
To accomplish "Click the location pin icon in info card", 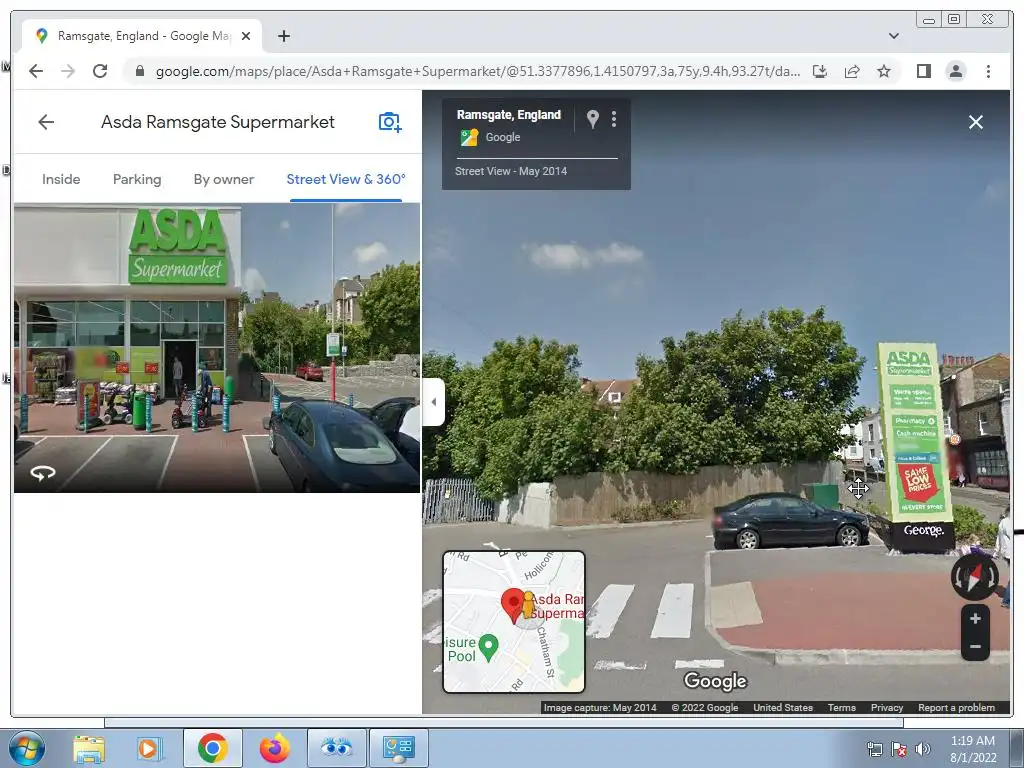I will (x=592, y=119).
